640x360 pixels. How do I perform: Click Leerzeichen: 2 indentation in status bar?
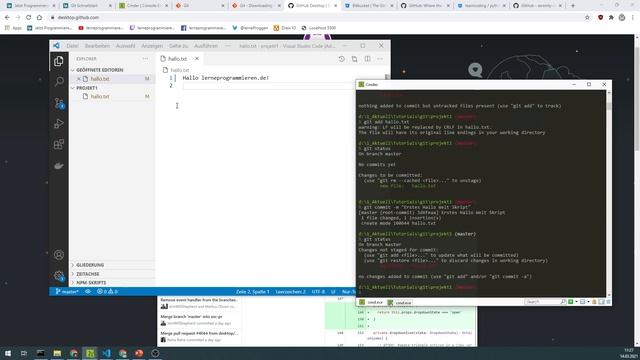[x=290, y=291]
